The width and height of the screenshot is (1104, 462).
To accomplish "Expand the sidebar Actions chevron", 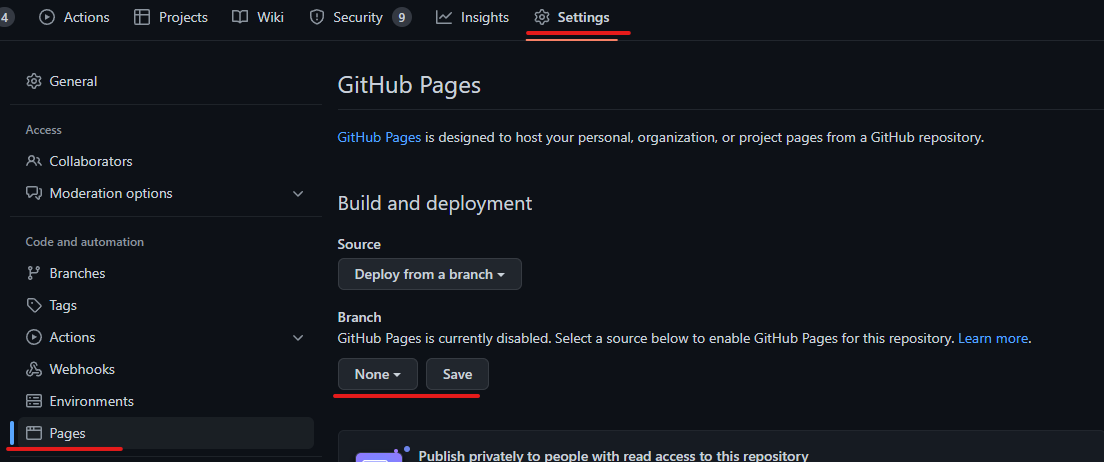I will [298, 337].
